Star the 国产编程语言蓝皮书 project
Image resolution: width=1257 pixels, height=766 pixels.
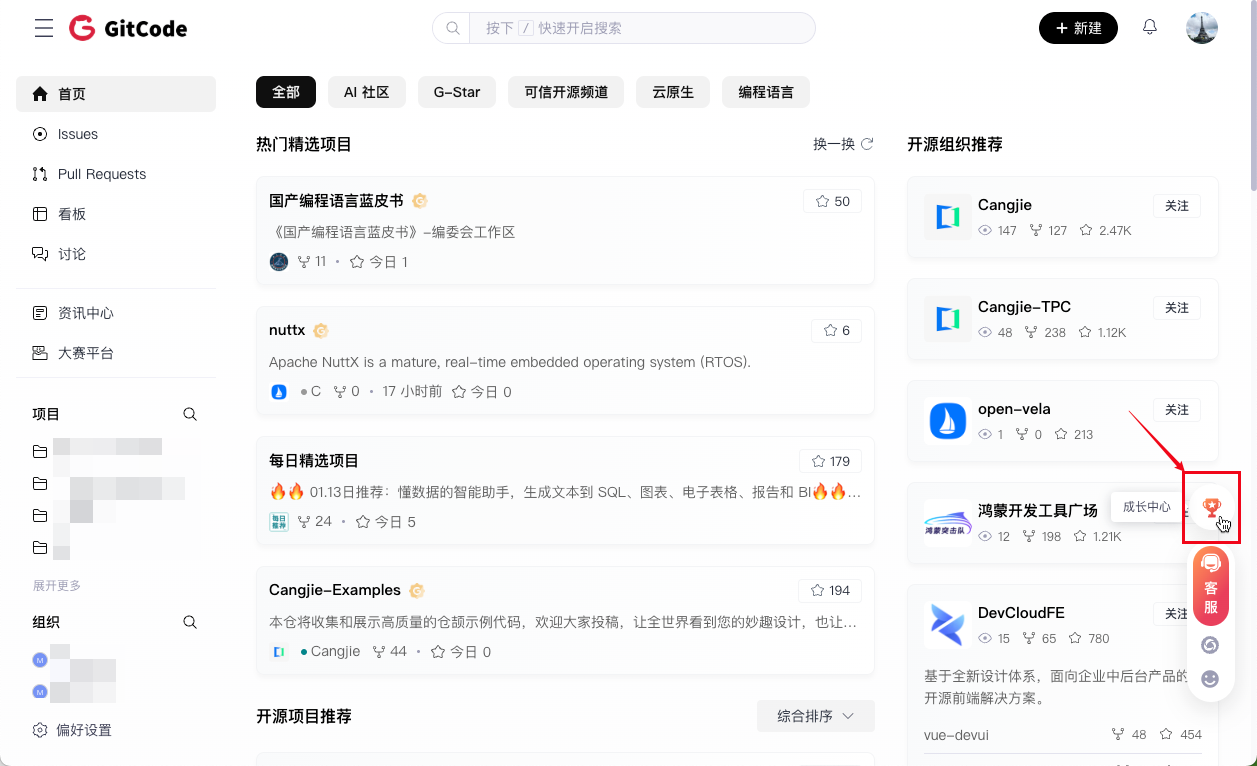832,201
